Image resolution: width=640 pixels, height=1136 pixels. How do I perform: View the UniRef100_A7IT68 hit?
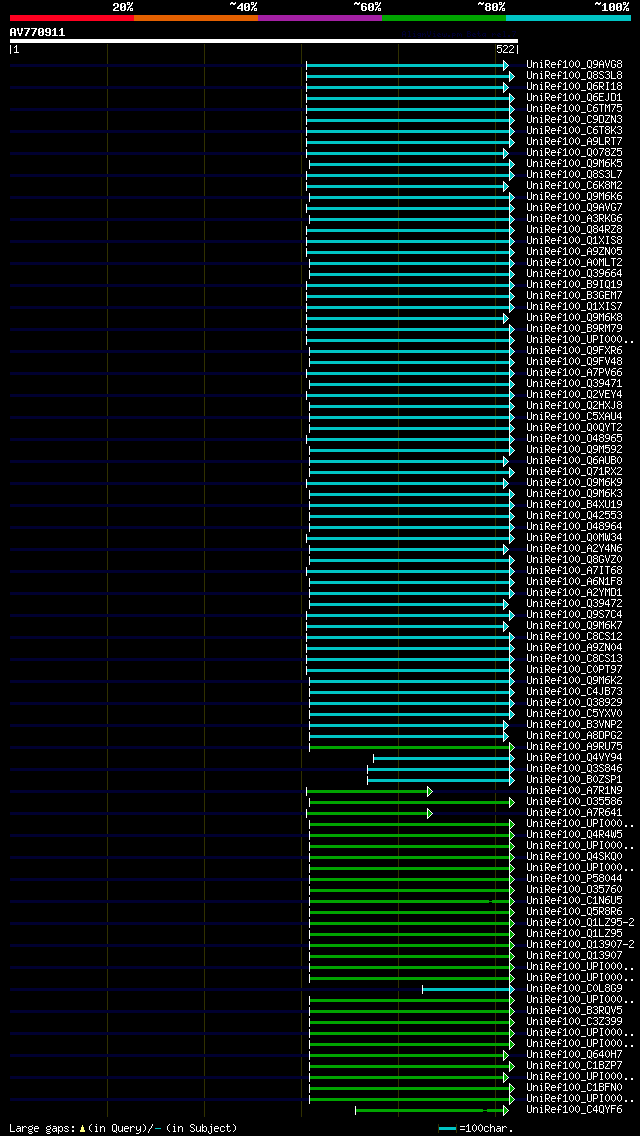click(574, 570)
